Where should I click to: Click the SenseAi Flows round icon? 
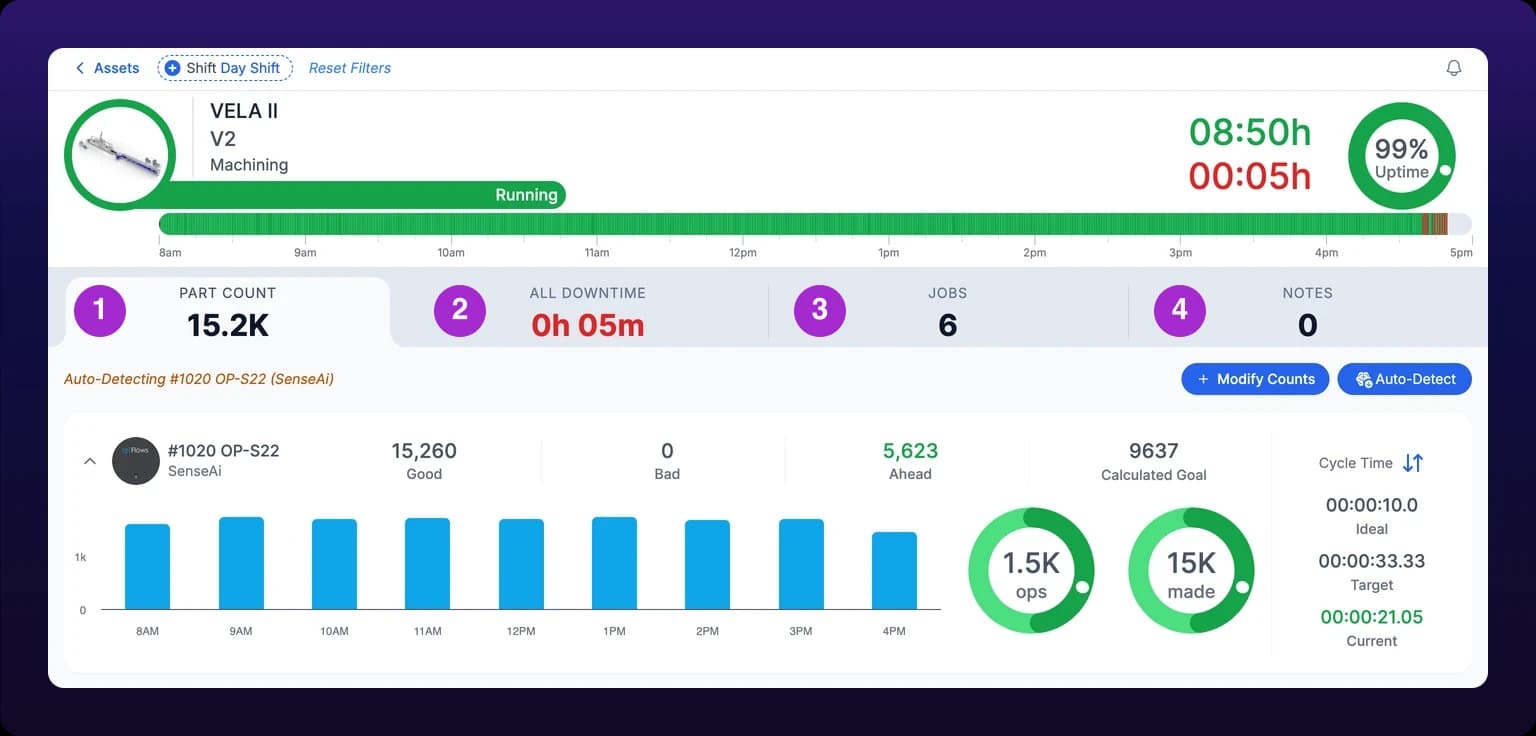pos(136,461)
